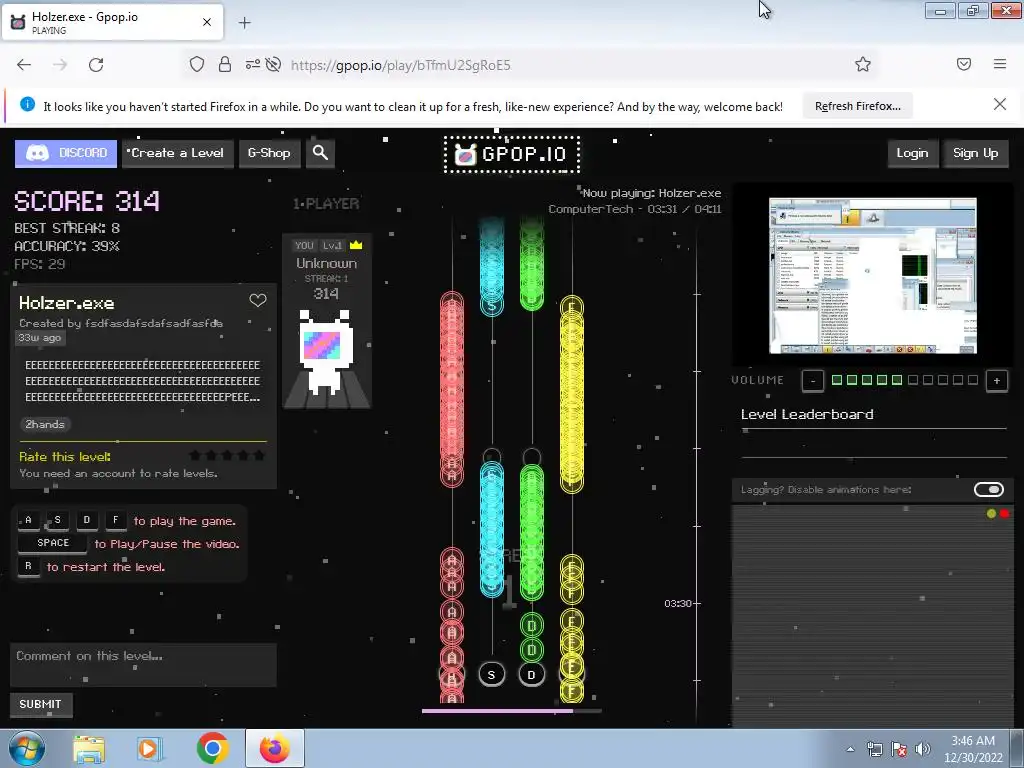Click the autoplay blocked icon

(274, 64)
